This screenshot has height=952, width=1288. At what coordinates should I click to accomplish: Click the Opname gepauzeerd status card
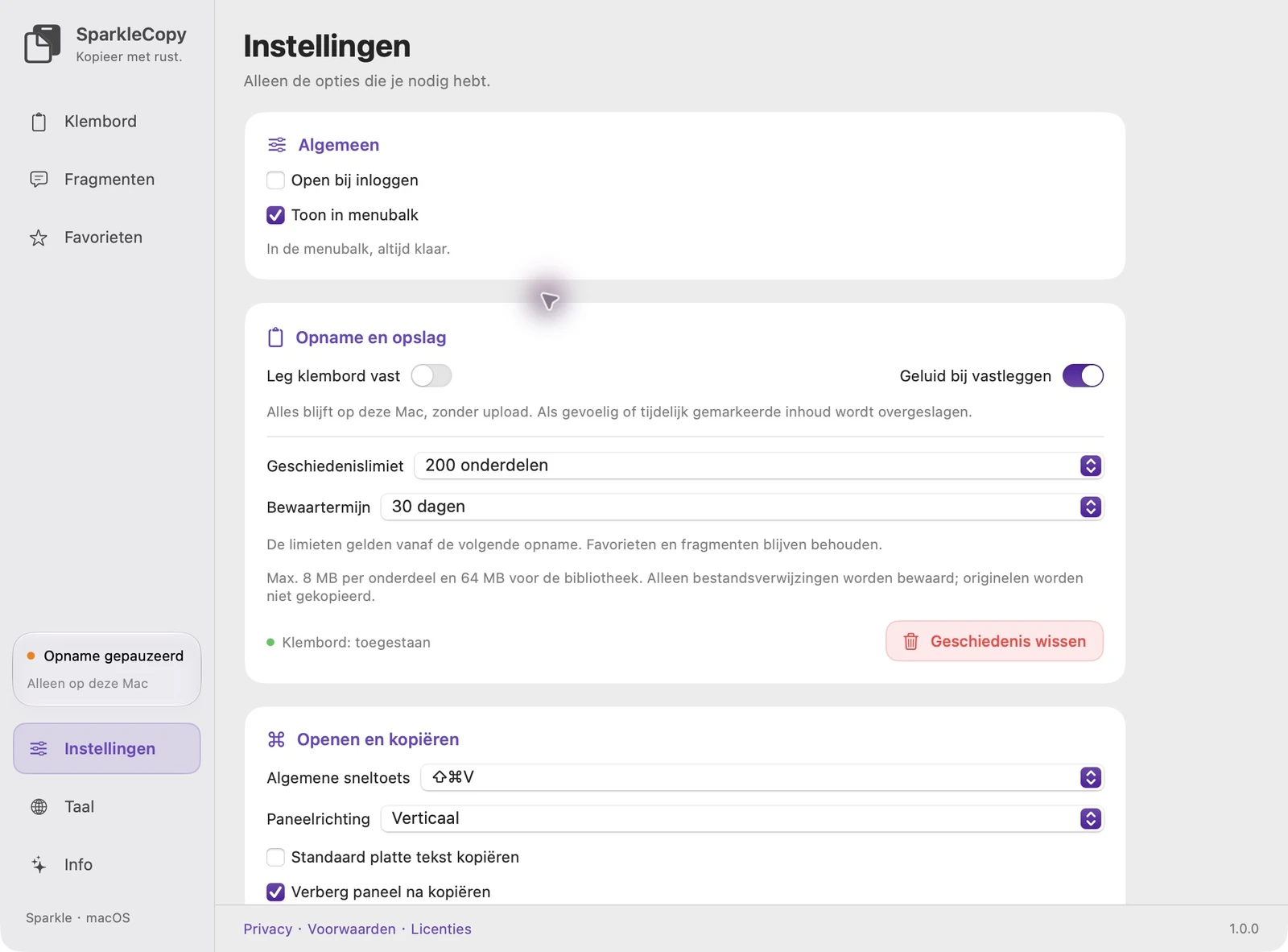click(106, 670)
